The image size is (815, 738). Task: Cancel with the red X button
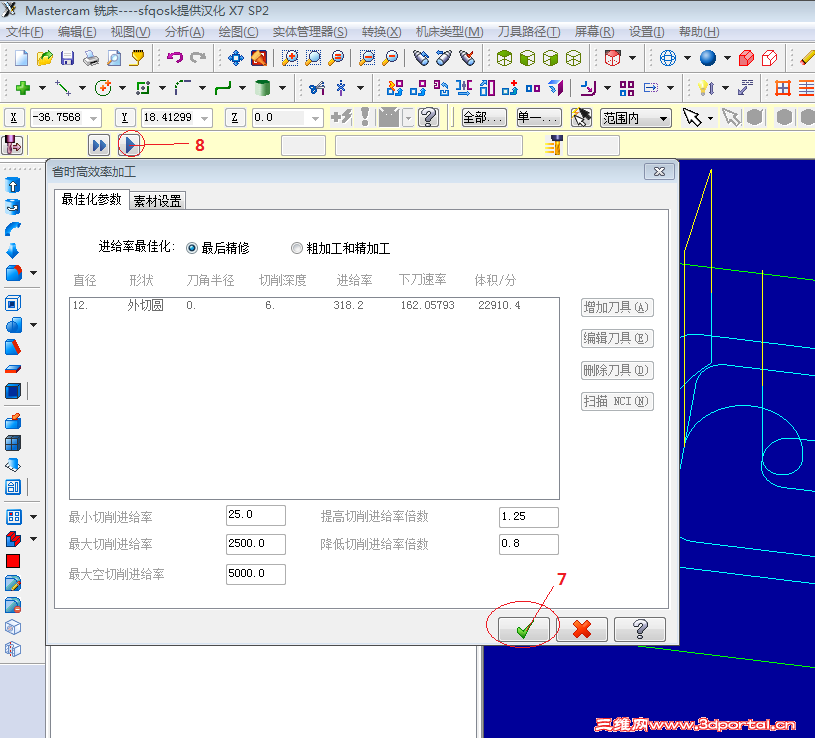click(x=582, y=629)
